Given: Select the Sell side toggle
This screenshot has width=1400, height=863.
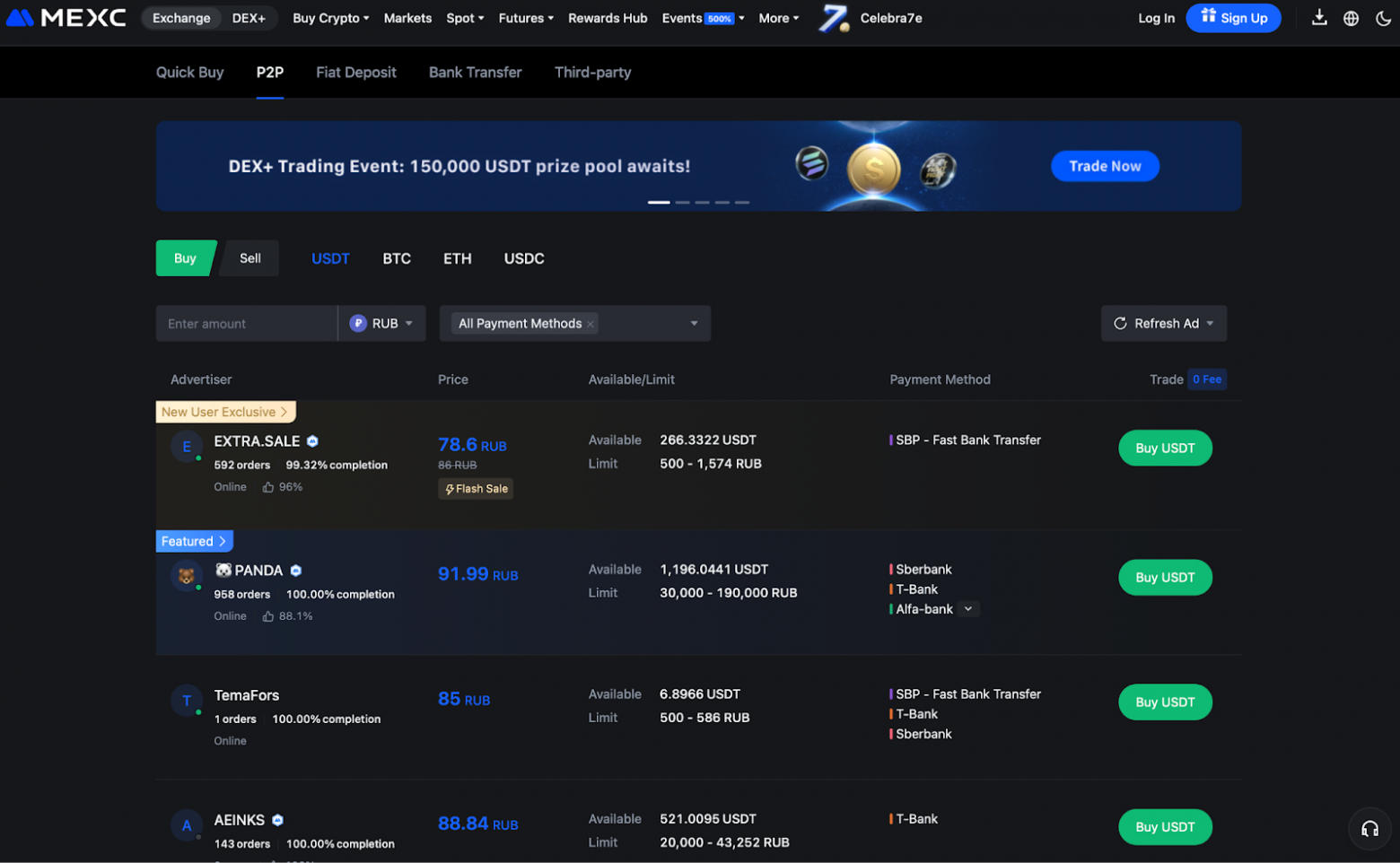Looking at the screenshot, I should 249,258.
